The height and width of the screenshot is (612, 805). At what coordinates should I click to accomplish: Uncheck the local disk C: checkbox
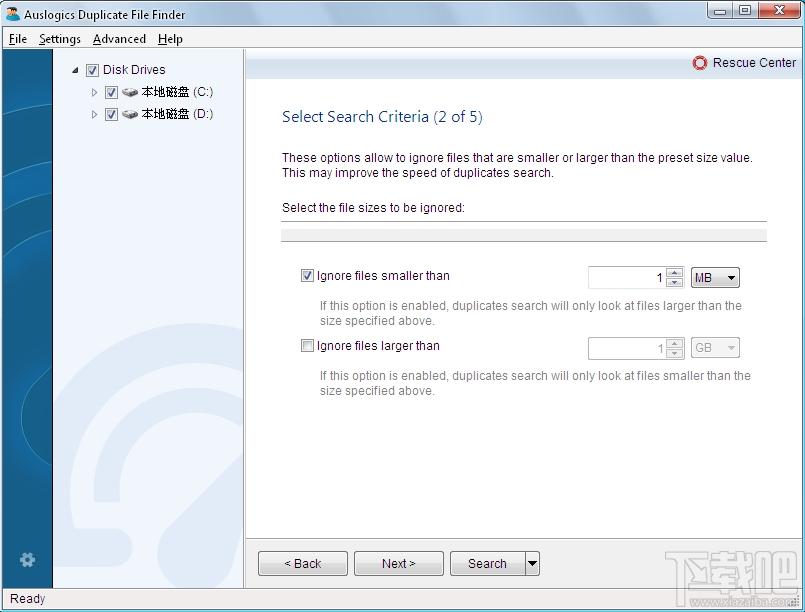click(111, 92)
